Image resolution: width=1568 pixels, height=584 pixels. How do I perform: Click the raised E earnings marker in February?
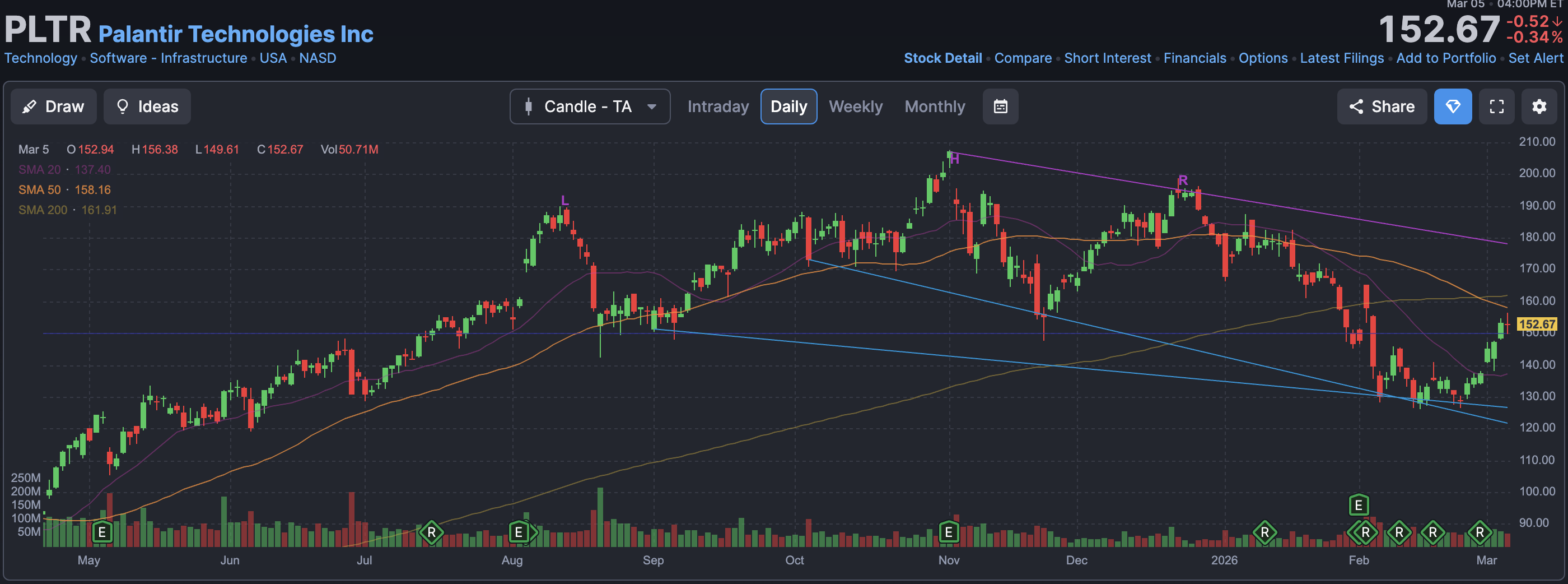[1359, 505]
